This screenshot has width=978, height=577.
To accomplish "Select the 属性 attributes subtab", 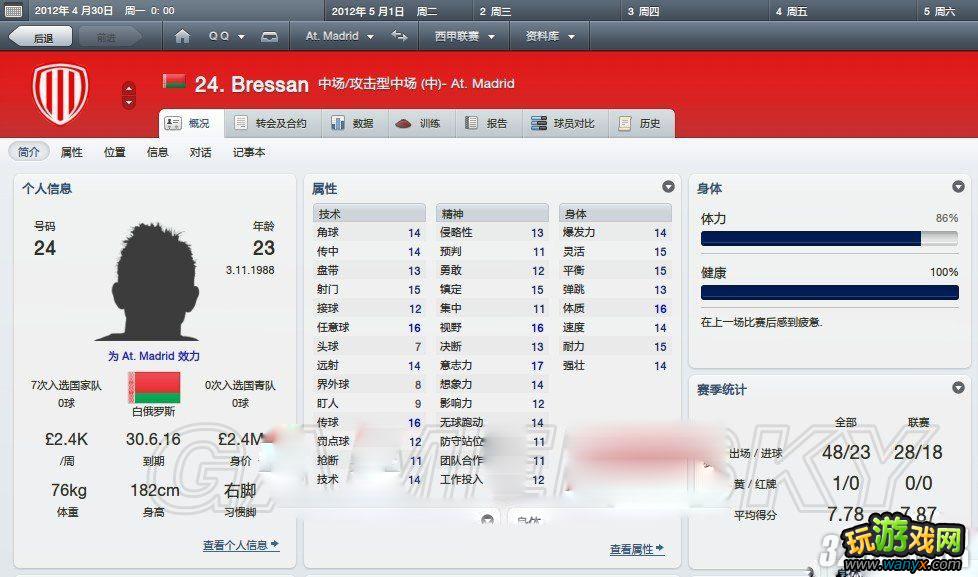I will coord(71,152).
